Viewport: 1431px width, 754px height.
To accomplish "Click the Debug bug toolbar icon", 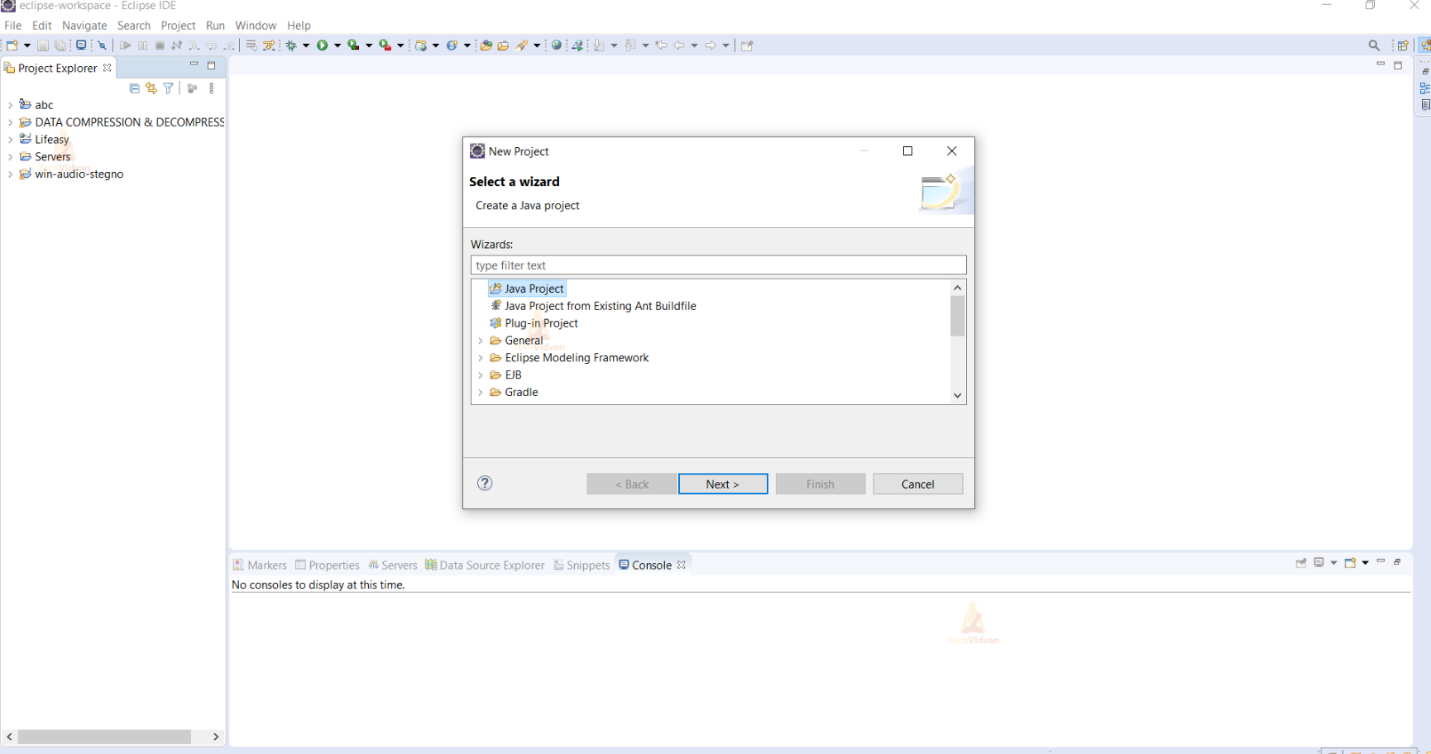I will point(292,45).
